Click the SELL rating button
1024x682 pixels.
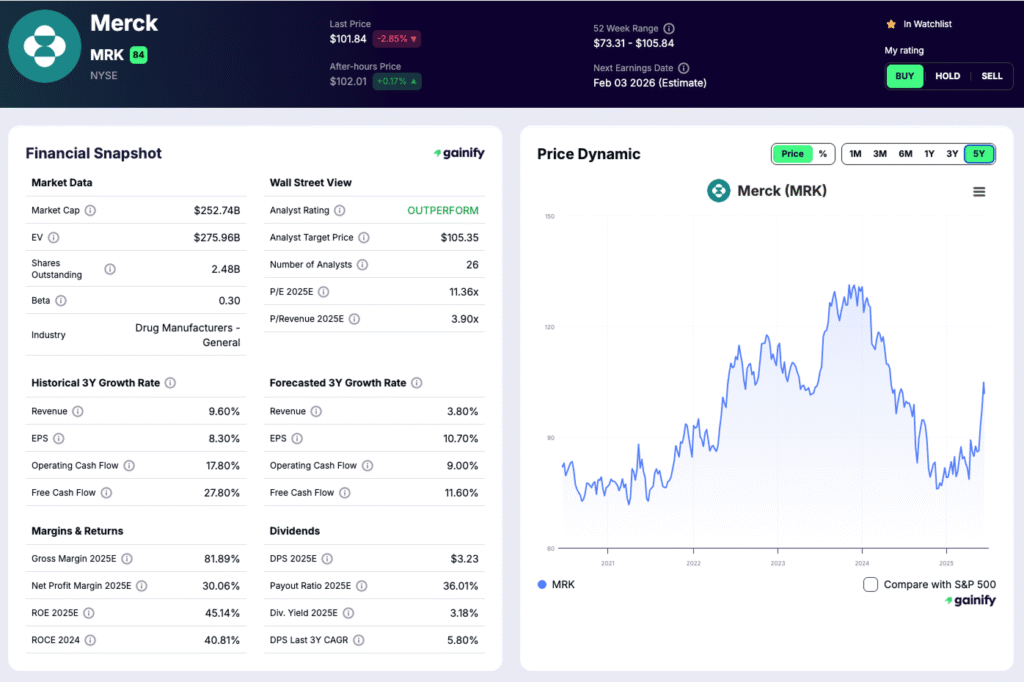(991, 75)
